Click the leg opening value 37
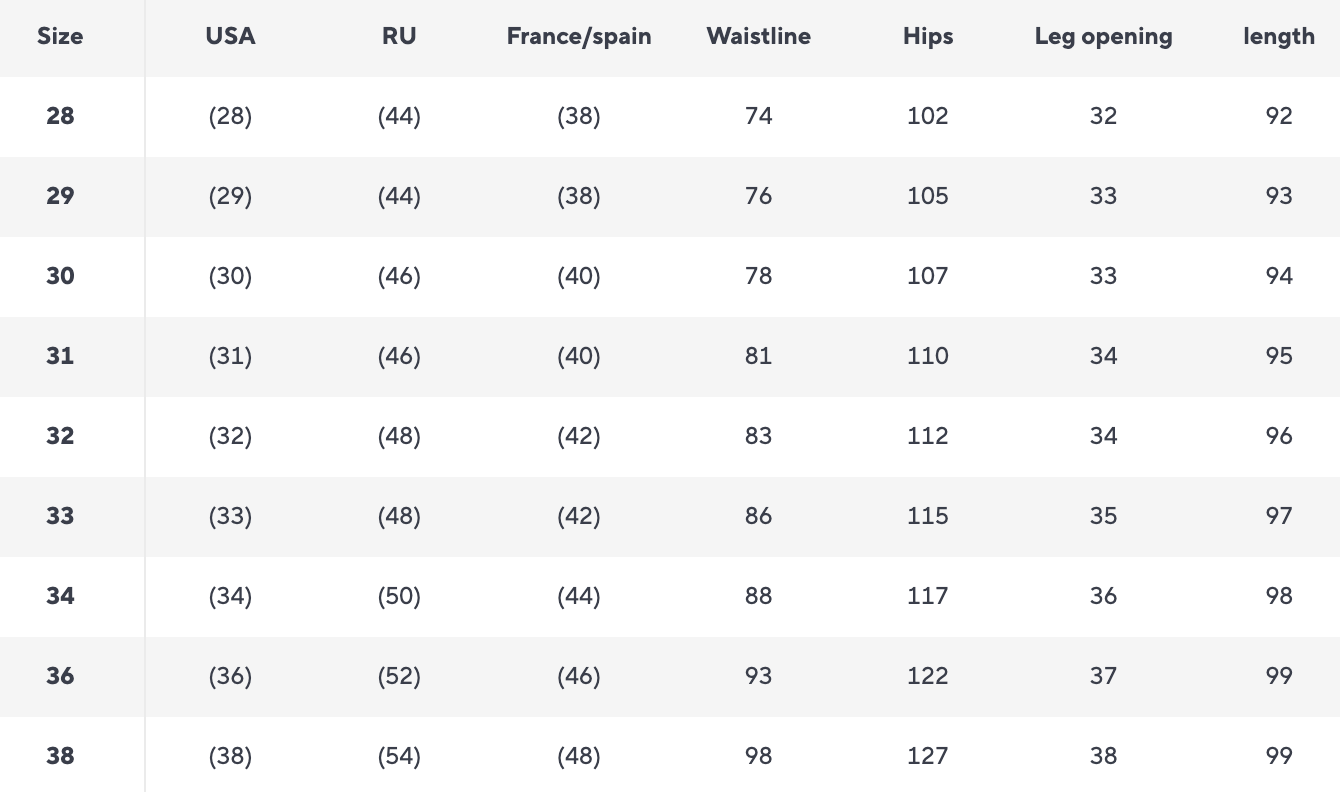The height and width of the screenshot is (792, 1340). [x=1103, y=676]
